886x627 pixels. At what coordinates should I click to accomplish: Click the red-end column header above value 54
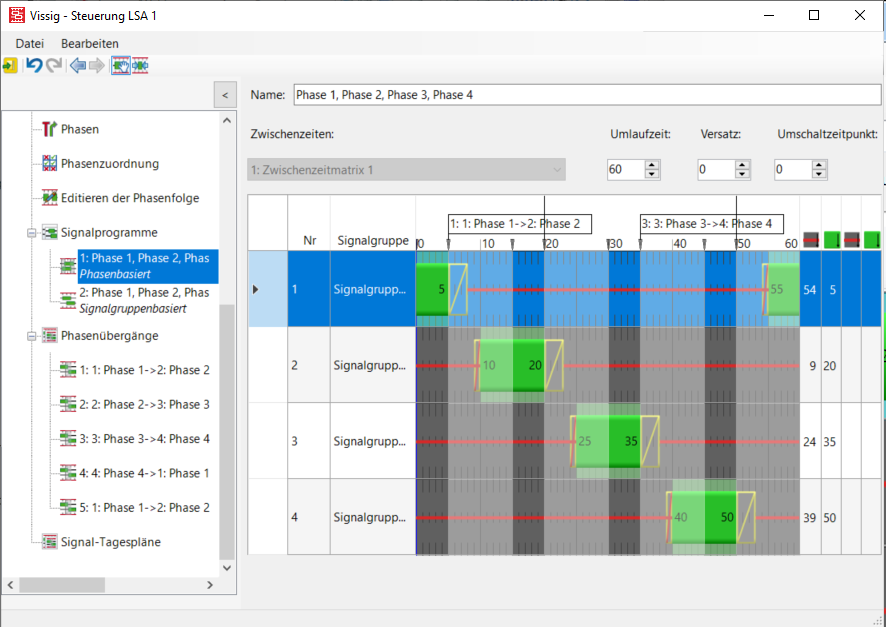click(811, 240)
